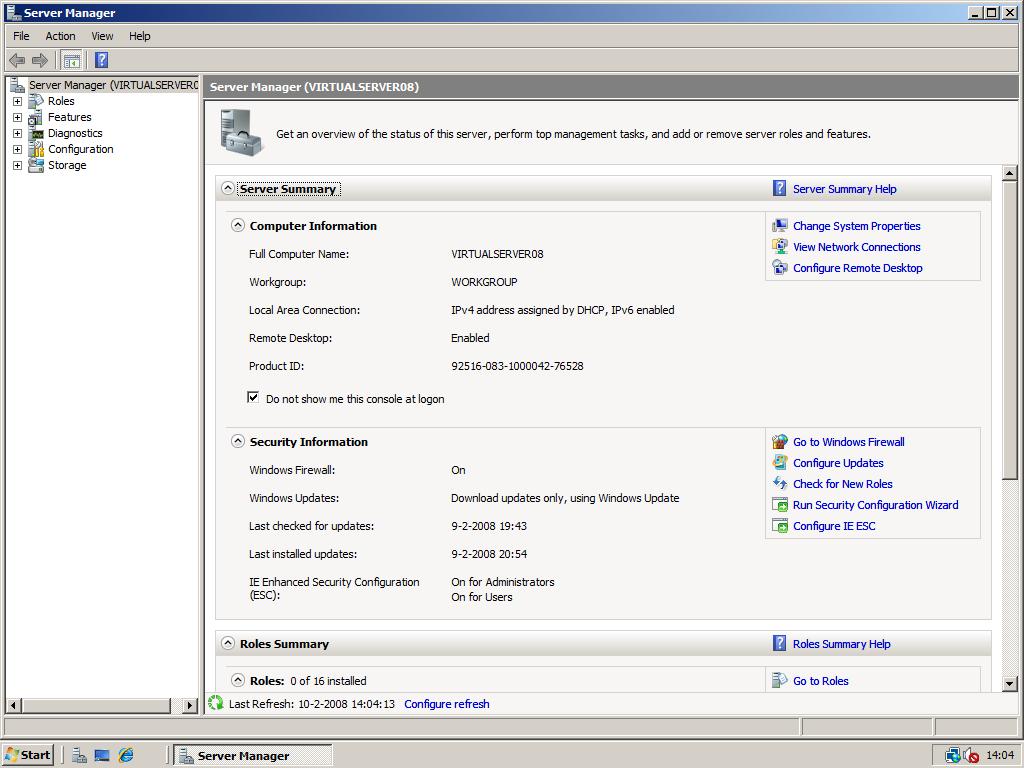Toggle Do not show me this console at logon

[x=253, y=397]
